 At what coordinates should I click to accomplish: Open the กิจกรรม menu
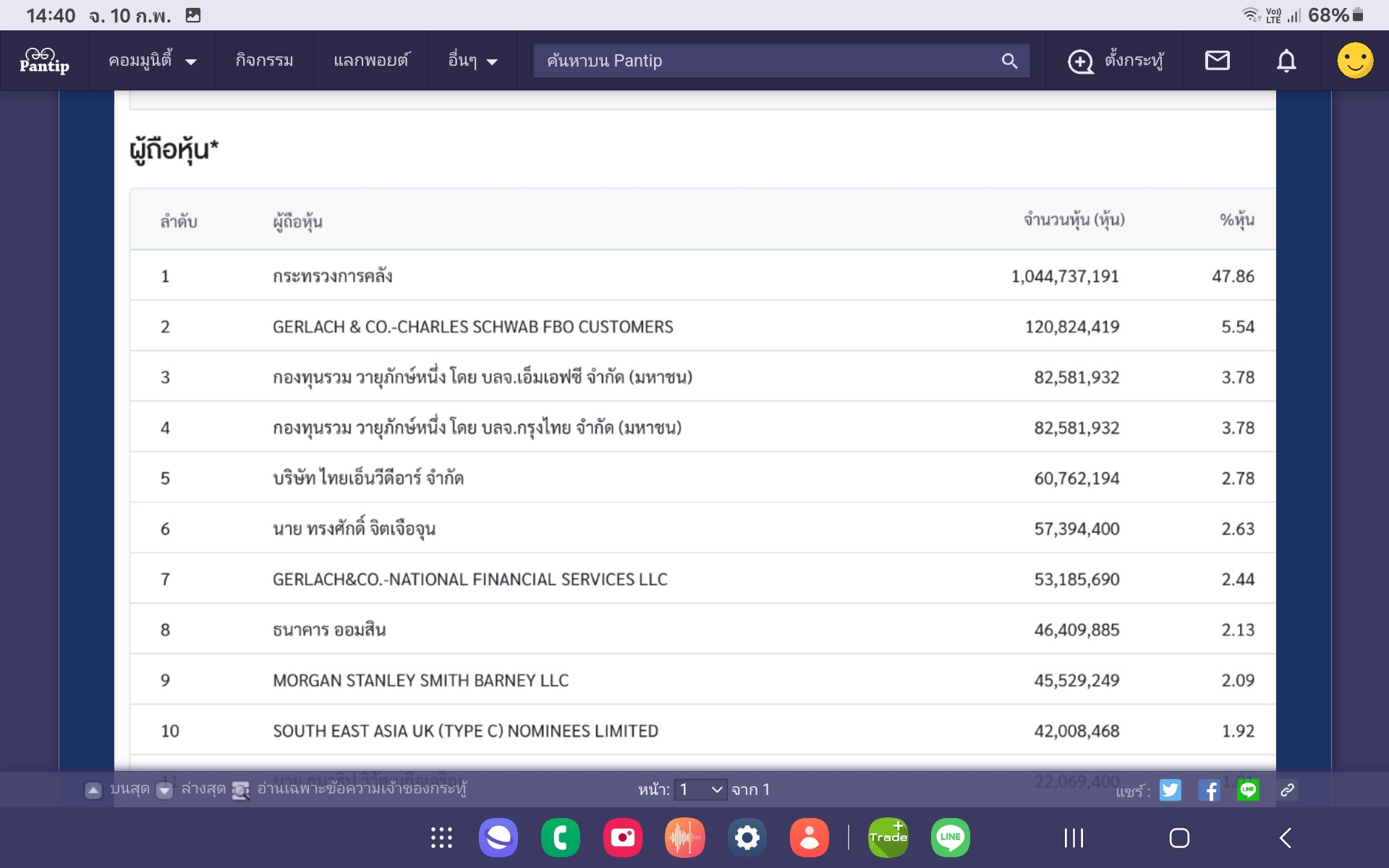coord(264,61)
